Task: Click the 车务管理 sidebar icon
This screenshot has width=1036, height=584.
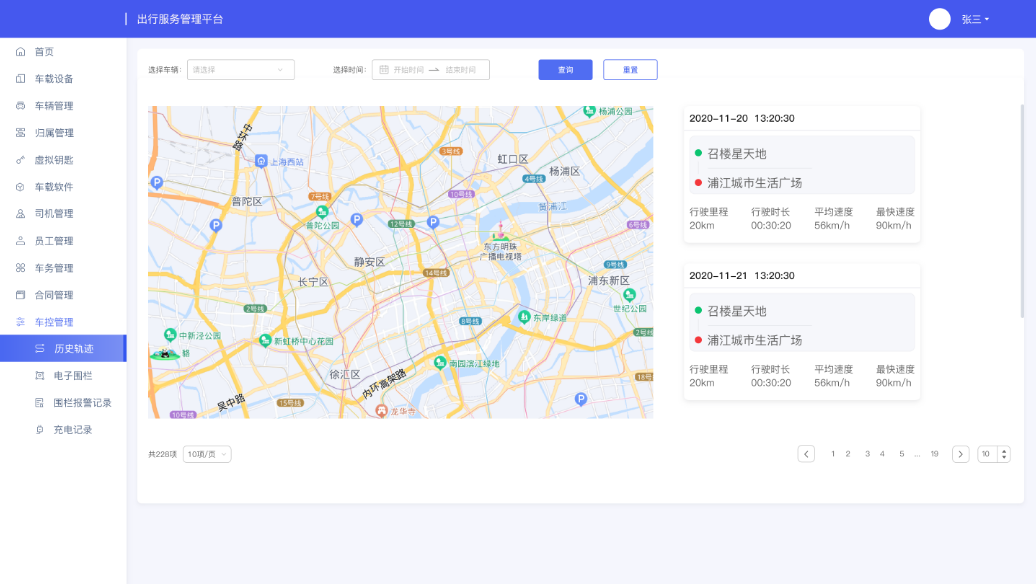Action: pos(20,268)
